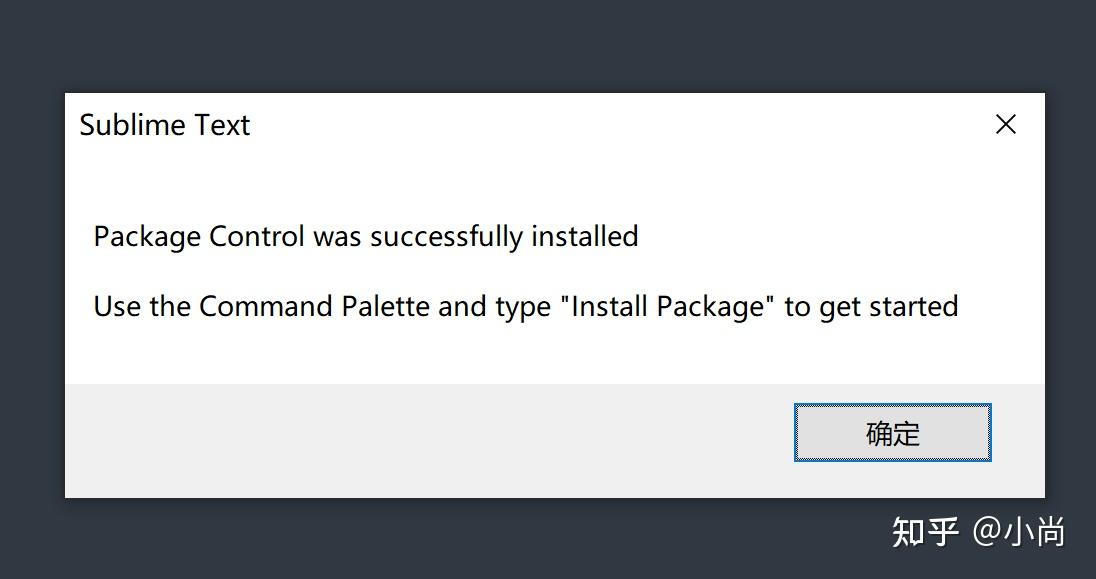Close the Sublime Text dialog with X
The image size is (1096, 579).
[x=1006, y=124]
